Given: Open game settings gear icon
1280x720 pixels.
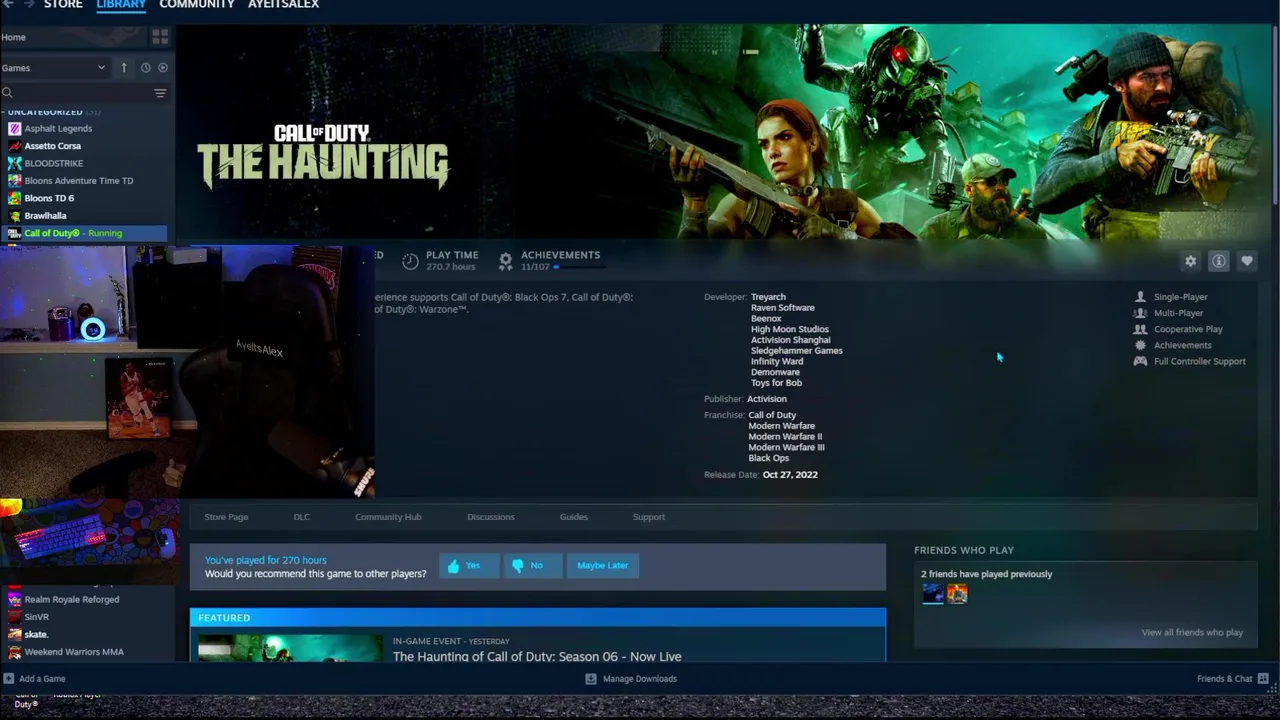Looking at the screenshot, I should 1190,261.
